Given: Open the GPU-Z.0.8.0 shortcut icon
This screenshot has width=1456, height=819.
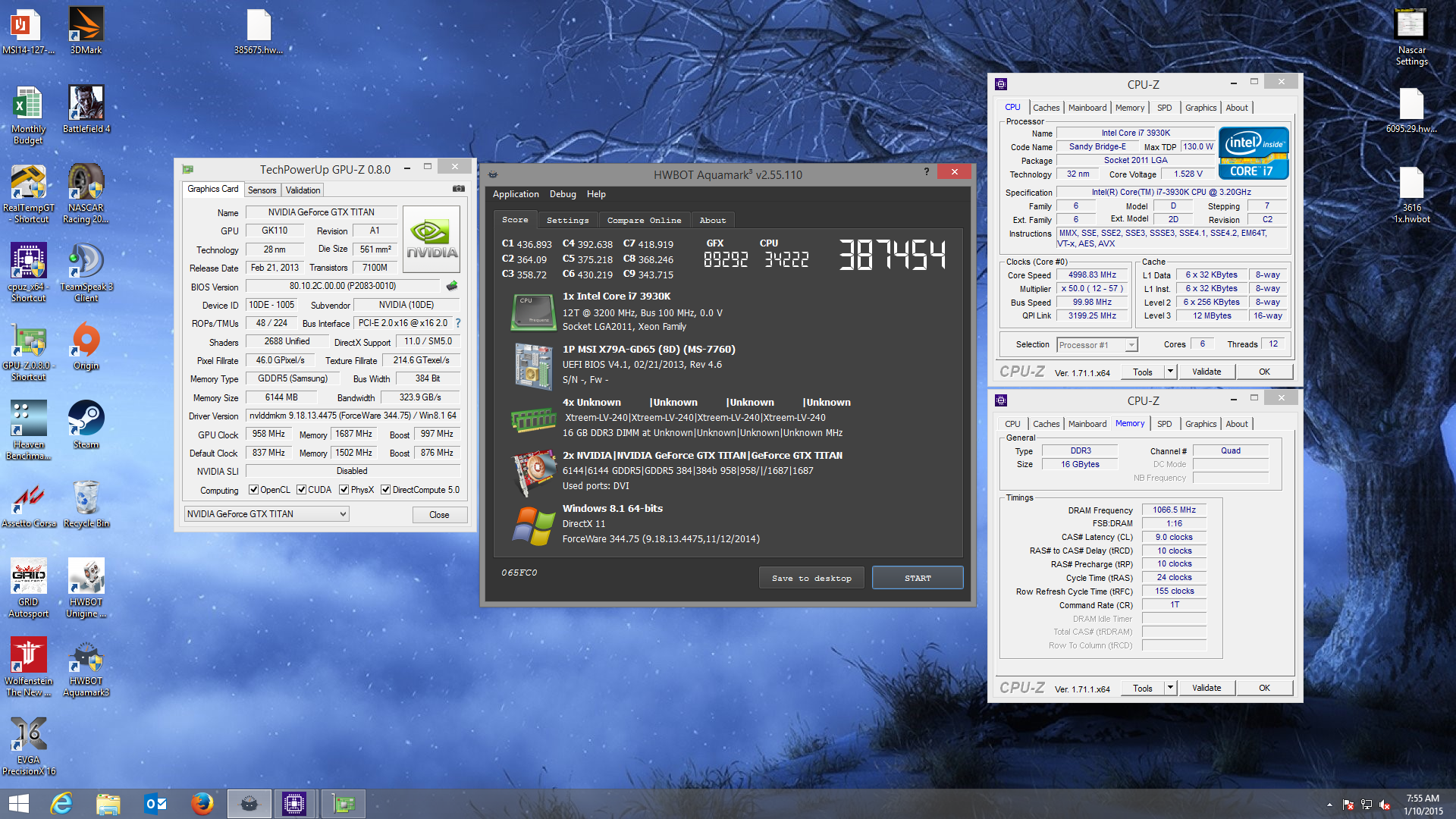Looking at the screenshot, I should tap(29, 351).
